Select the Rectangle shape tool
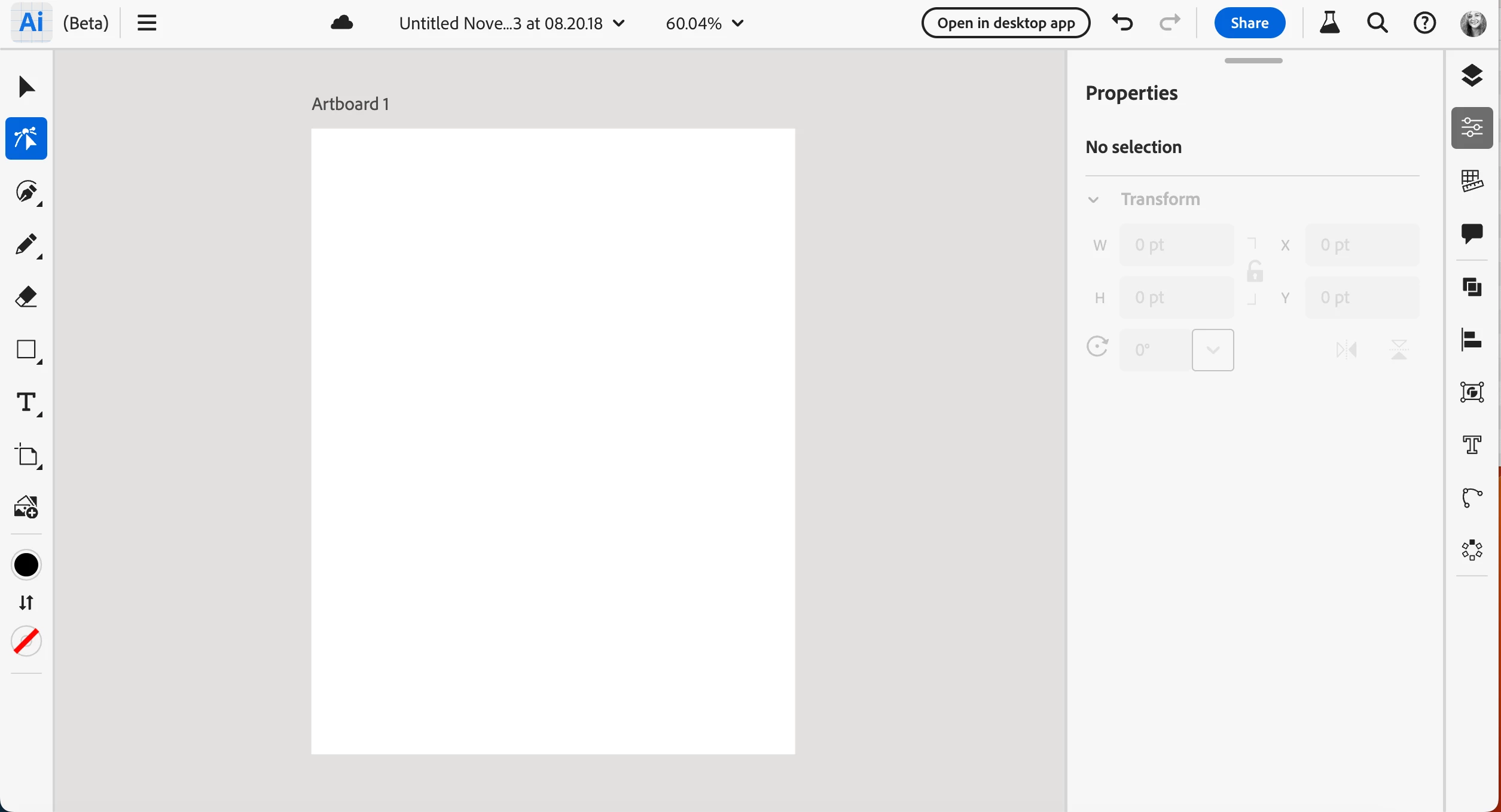 pos(26,349)
